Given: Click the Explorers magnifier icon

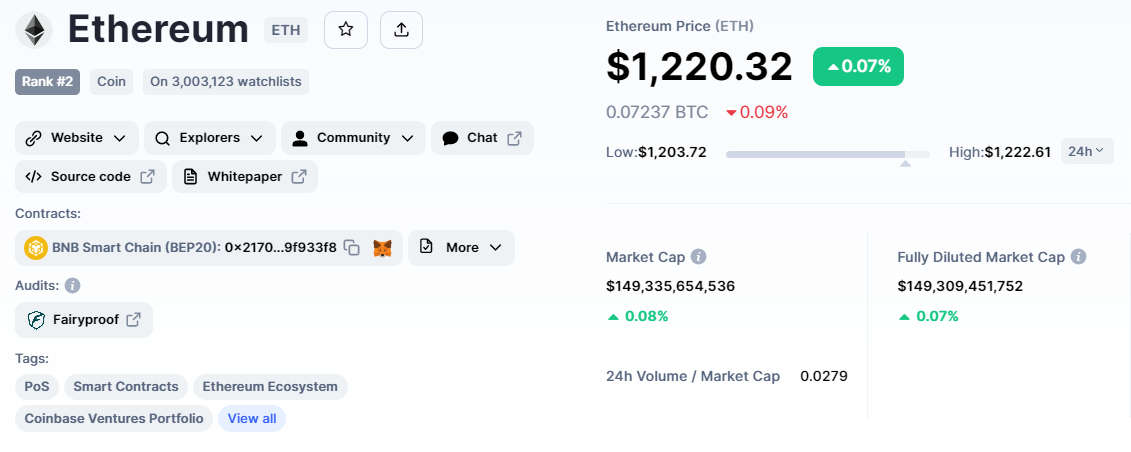Looking at the screenshot, I should (x=163, y=138).
